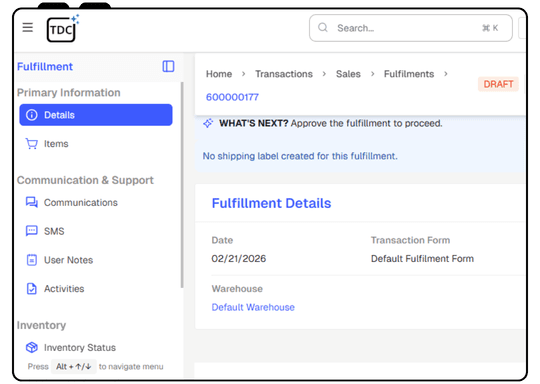Go to Fulfilments breadcrumb
The image size is (540, 384).
coord(409,74)
